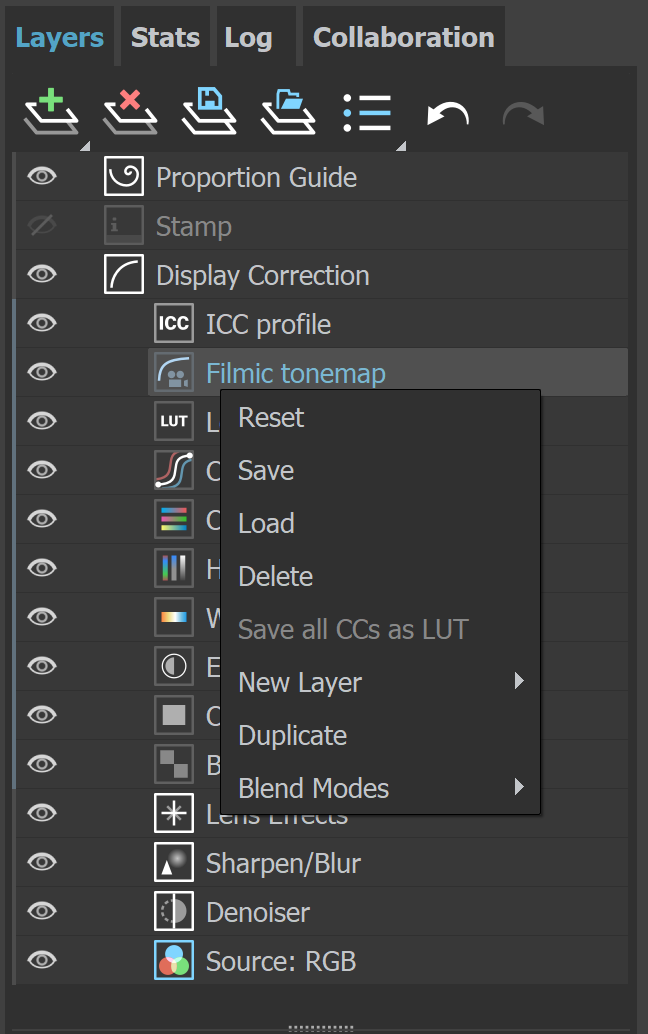Expand the New Layer submenu

click(299, 682)
